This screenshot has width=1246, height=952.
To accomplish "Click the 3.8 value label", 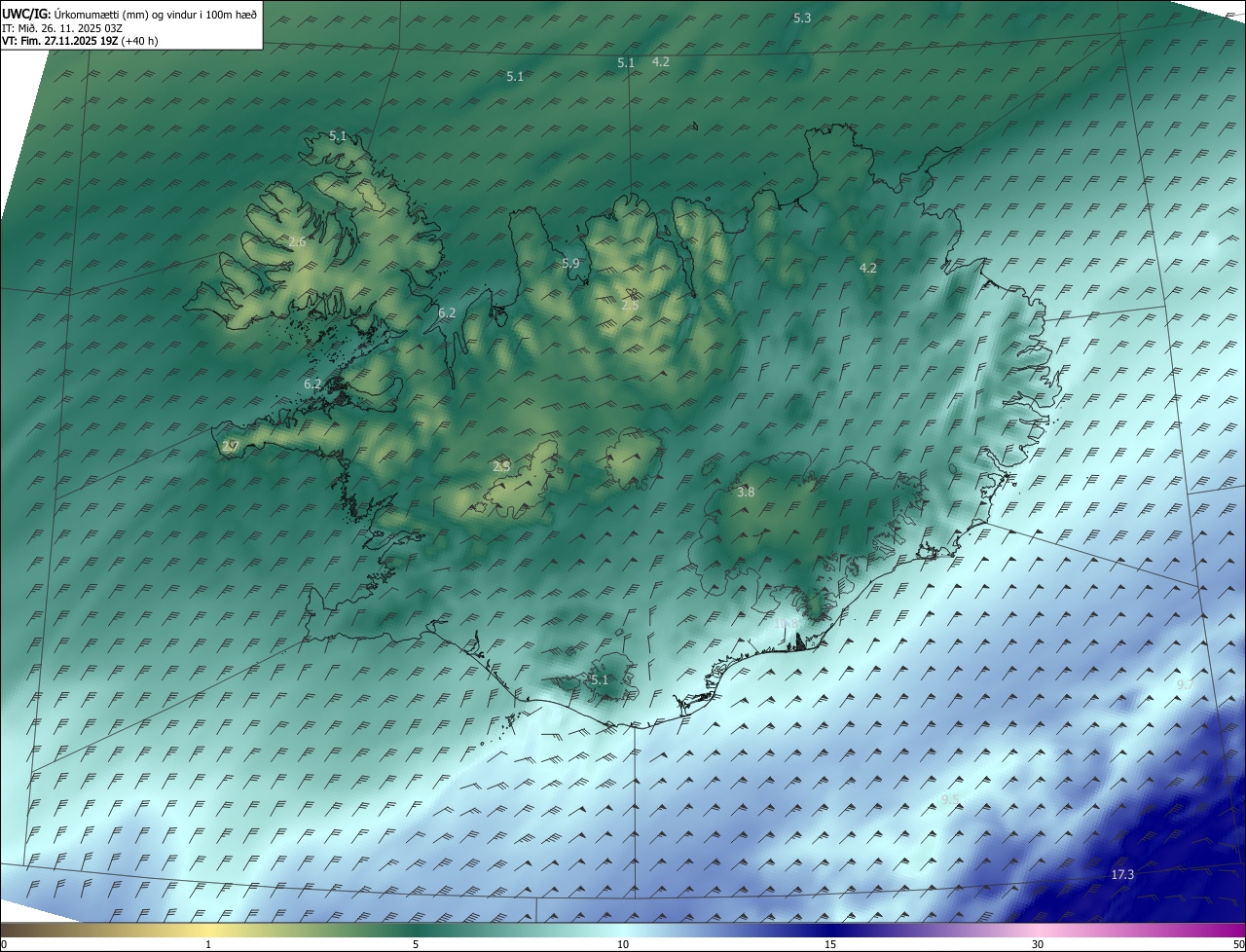I will 746,492.
